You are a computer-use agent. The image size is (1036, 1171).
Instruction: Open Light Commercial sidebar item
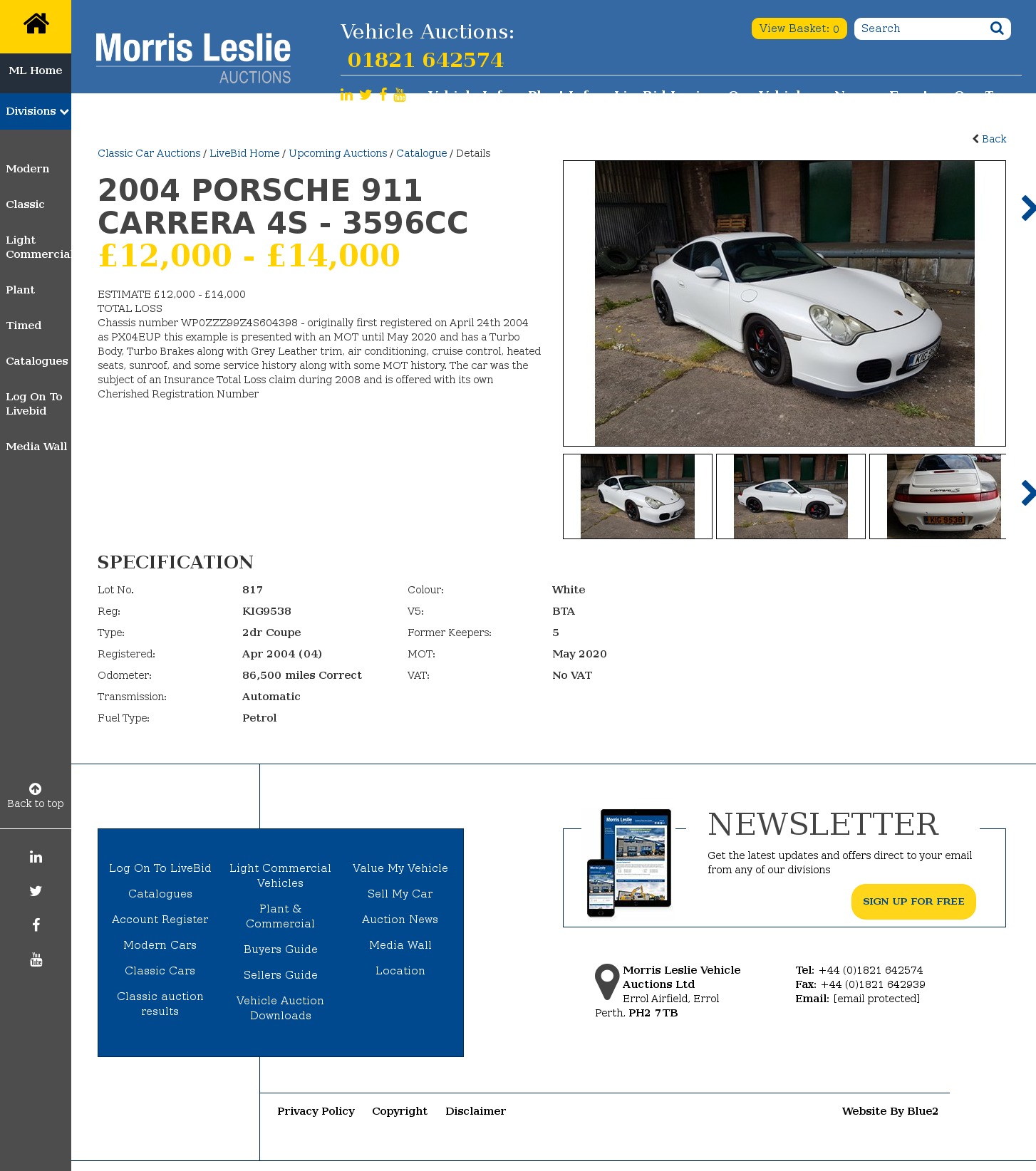pos(37,247)
